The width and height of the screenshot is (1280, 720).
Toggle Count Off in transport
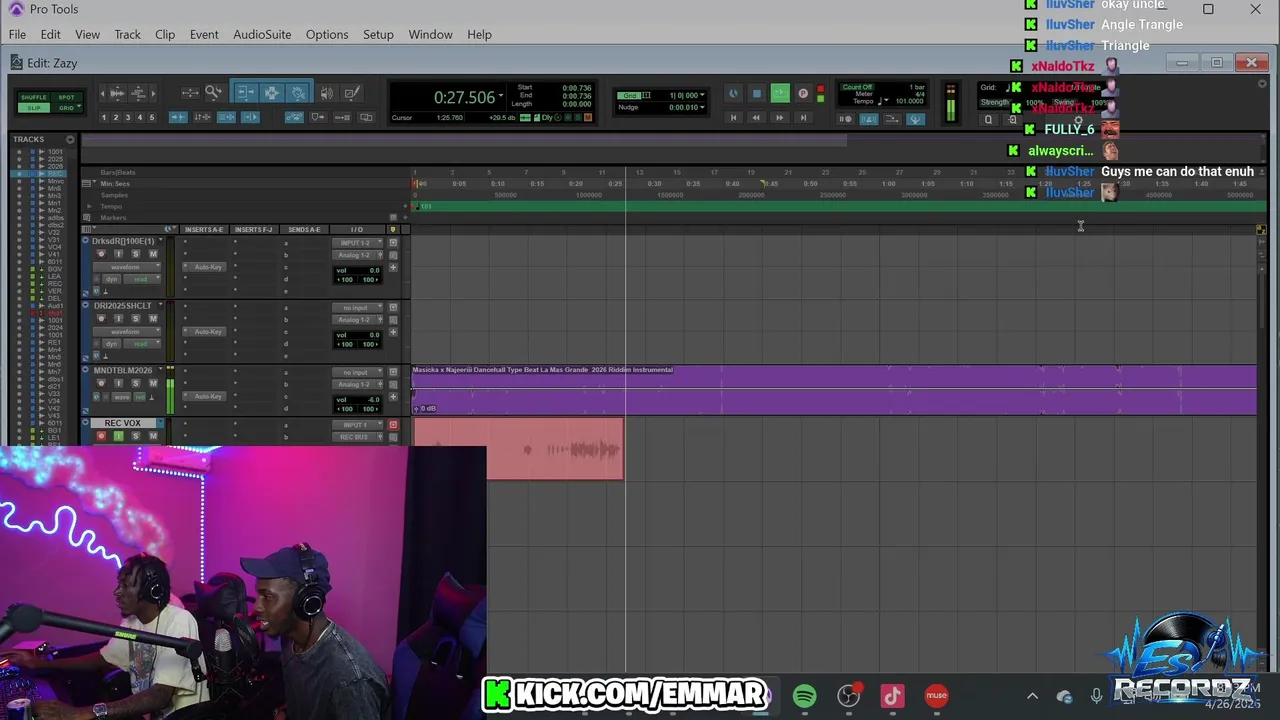(x=857, y=87)
